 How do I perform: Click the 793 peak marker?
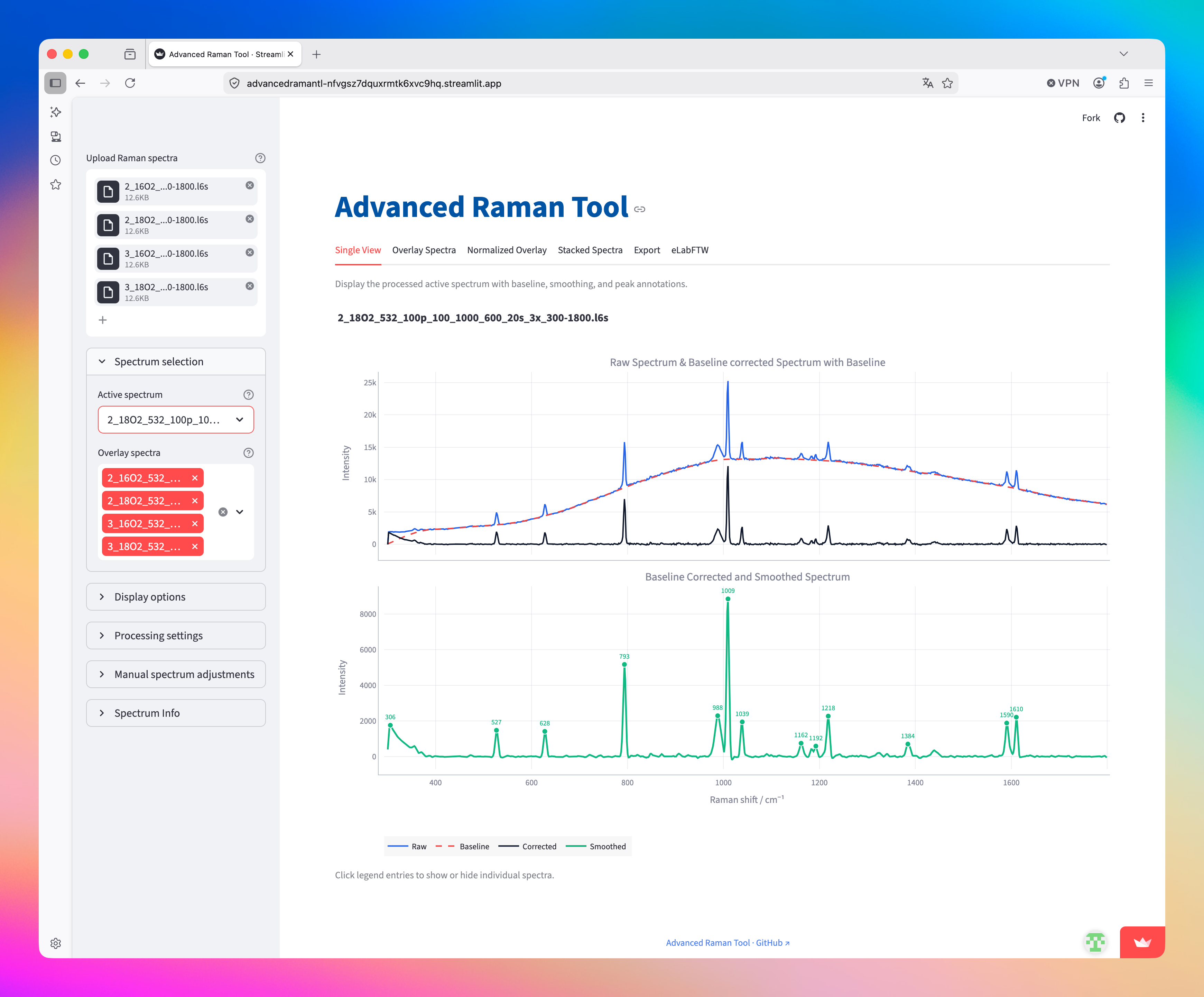(624, 665)
